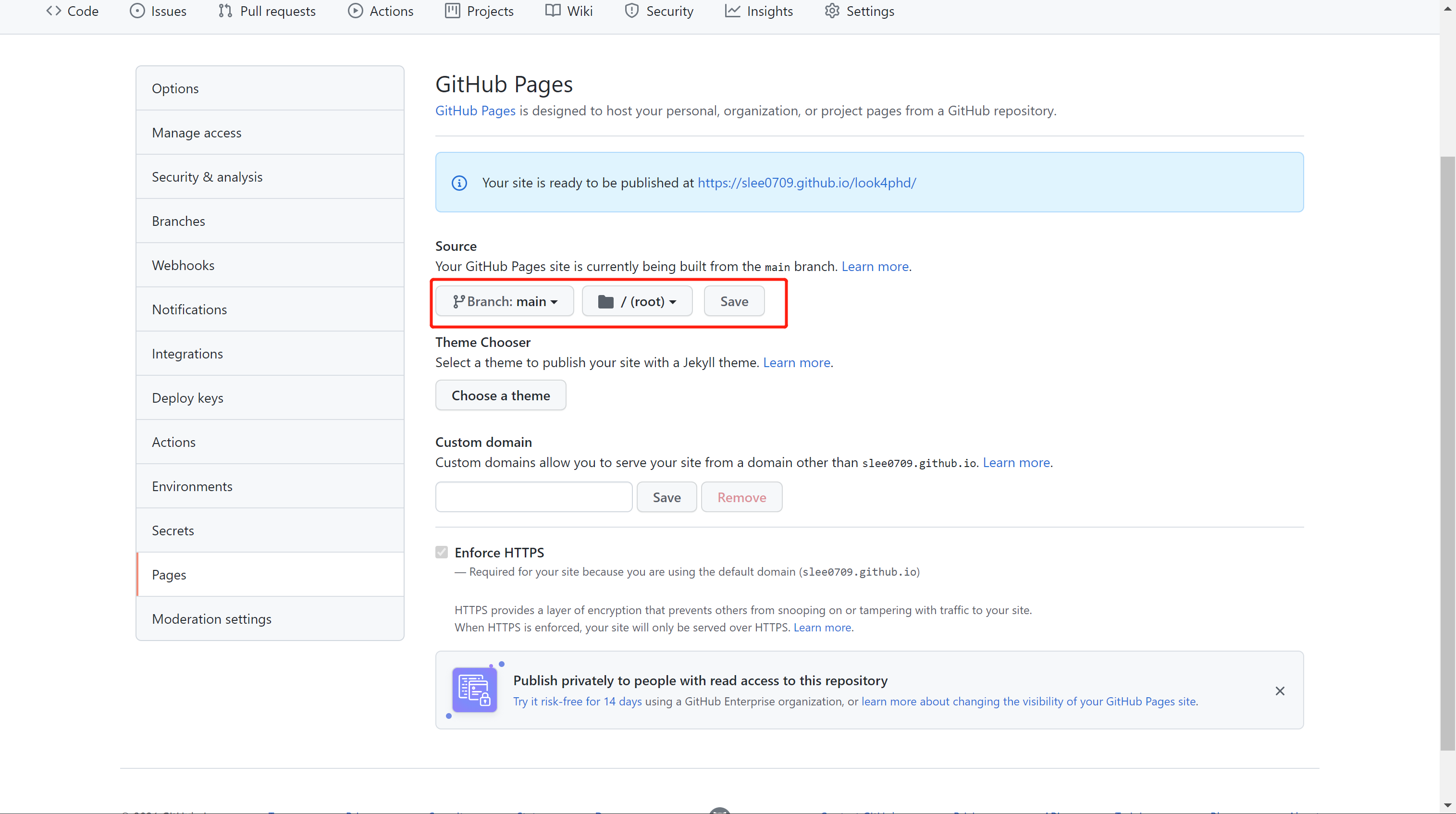This screenshot has height=814, width=1456.
Task: Select Pages in the settings sidebar
Action: (x=270, y=574)
